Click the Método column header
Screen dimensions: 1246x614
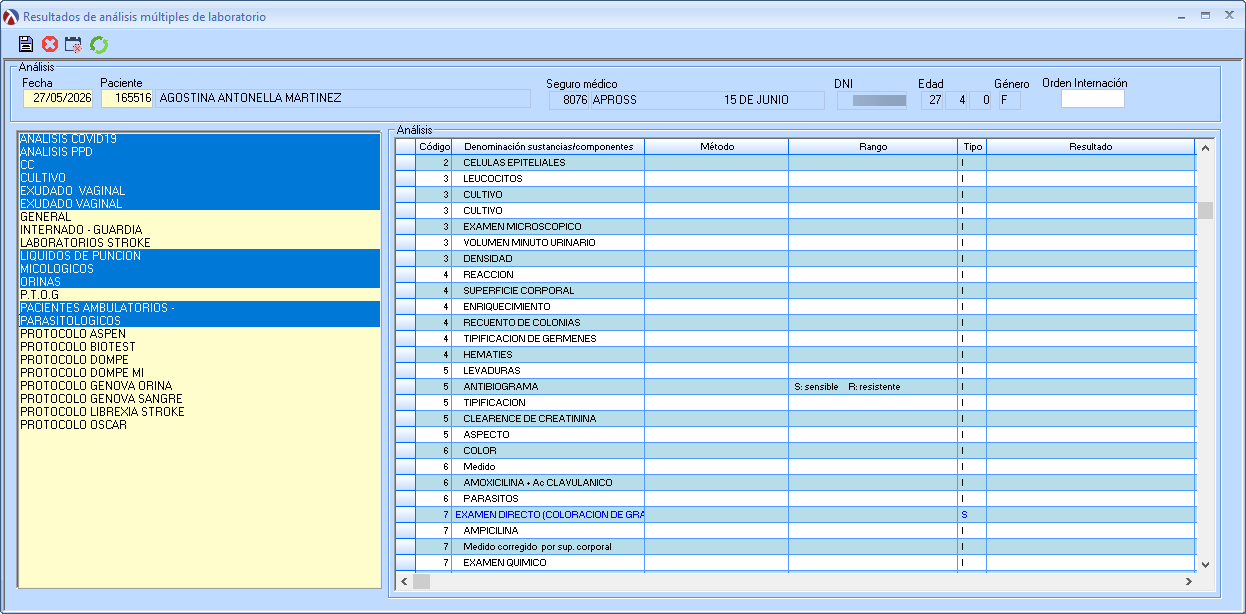click(716, 147)
